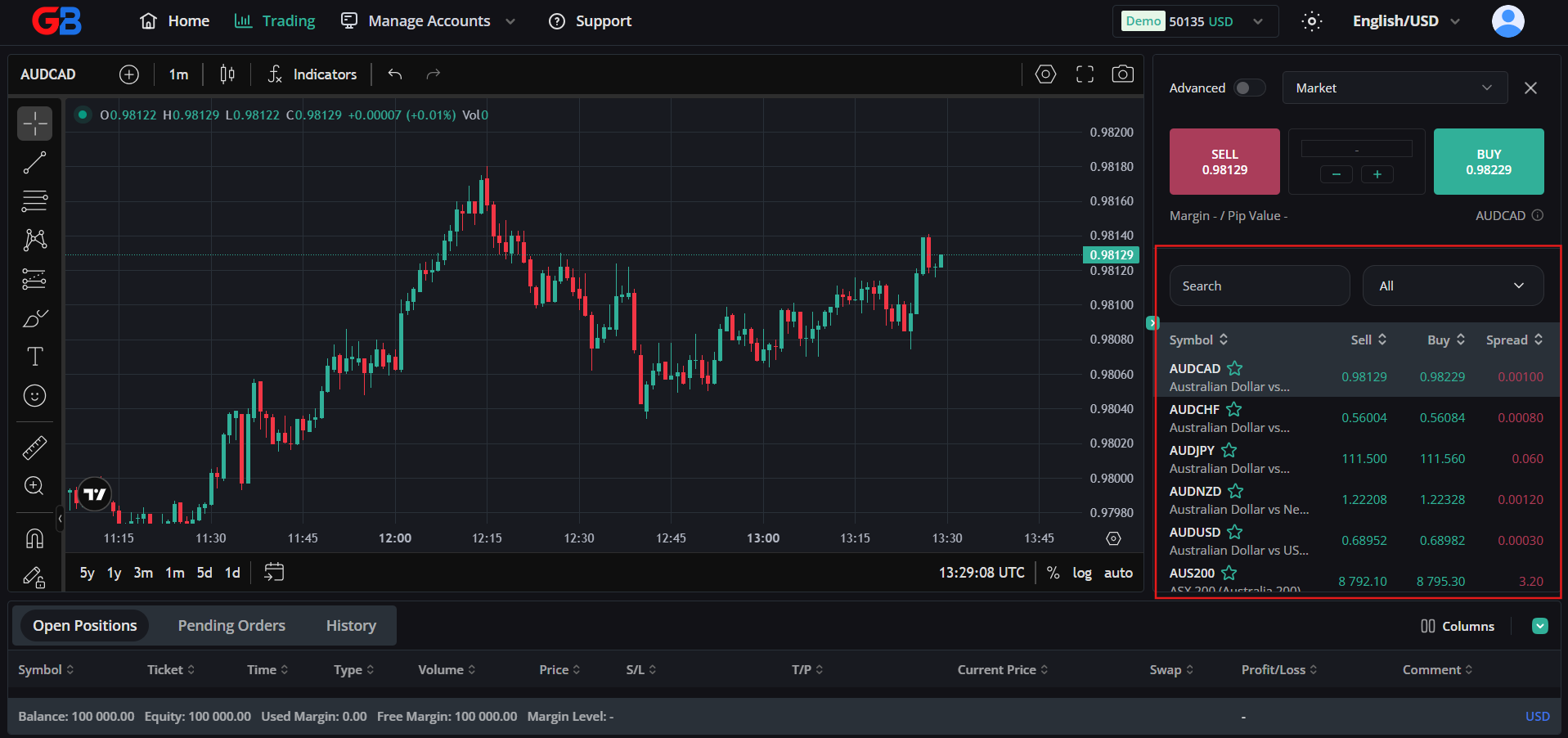This screenshot has height=738, width=1568.
Task: Set chart range to 1d
Action: click(x=232, y=573)
